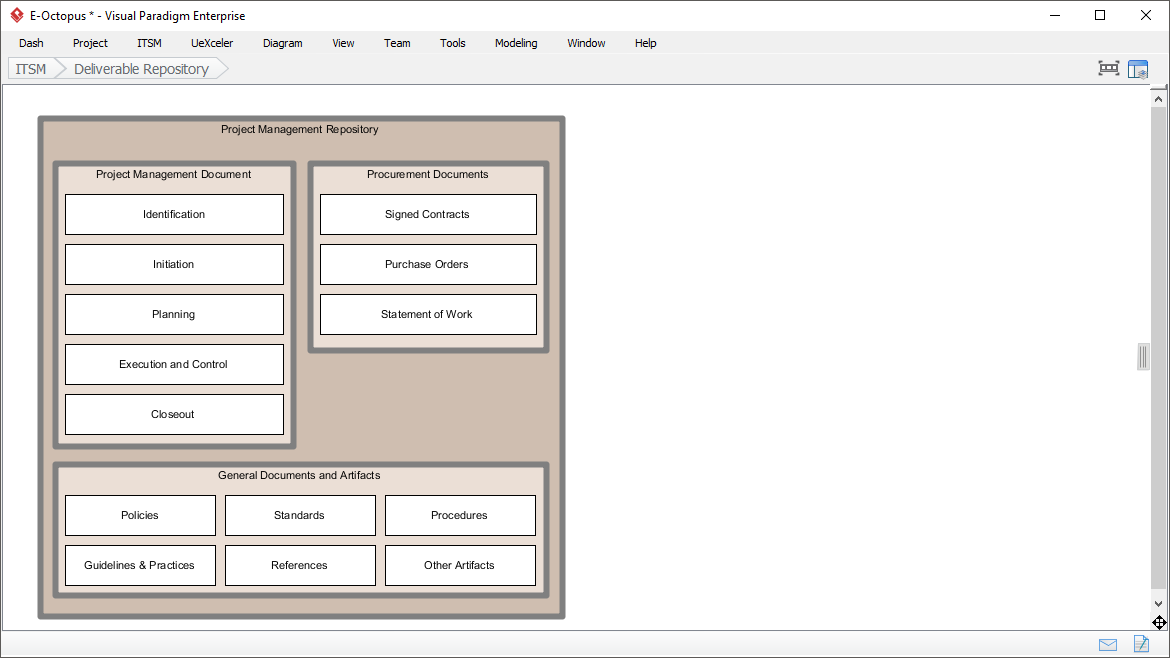Open the Diagram menu

pos(283,43)
